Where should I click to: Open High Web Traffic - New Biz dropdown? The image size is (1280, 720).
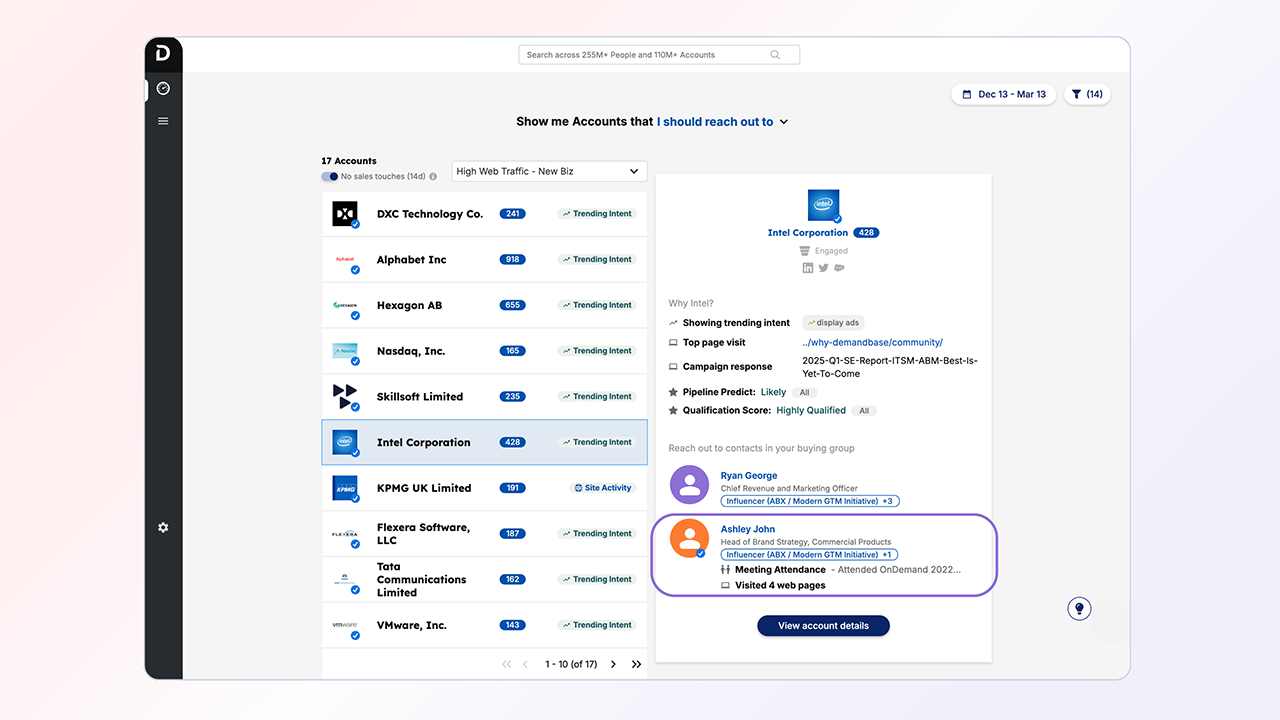(x=549, y=171)
